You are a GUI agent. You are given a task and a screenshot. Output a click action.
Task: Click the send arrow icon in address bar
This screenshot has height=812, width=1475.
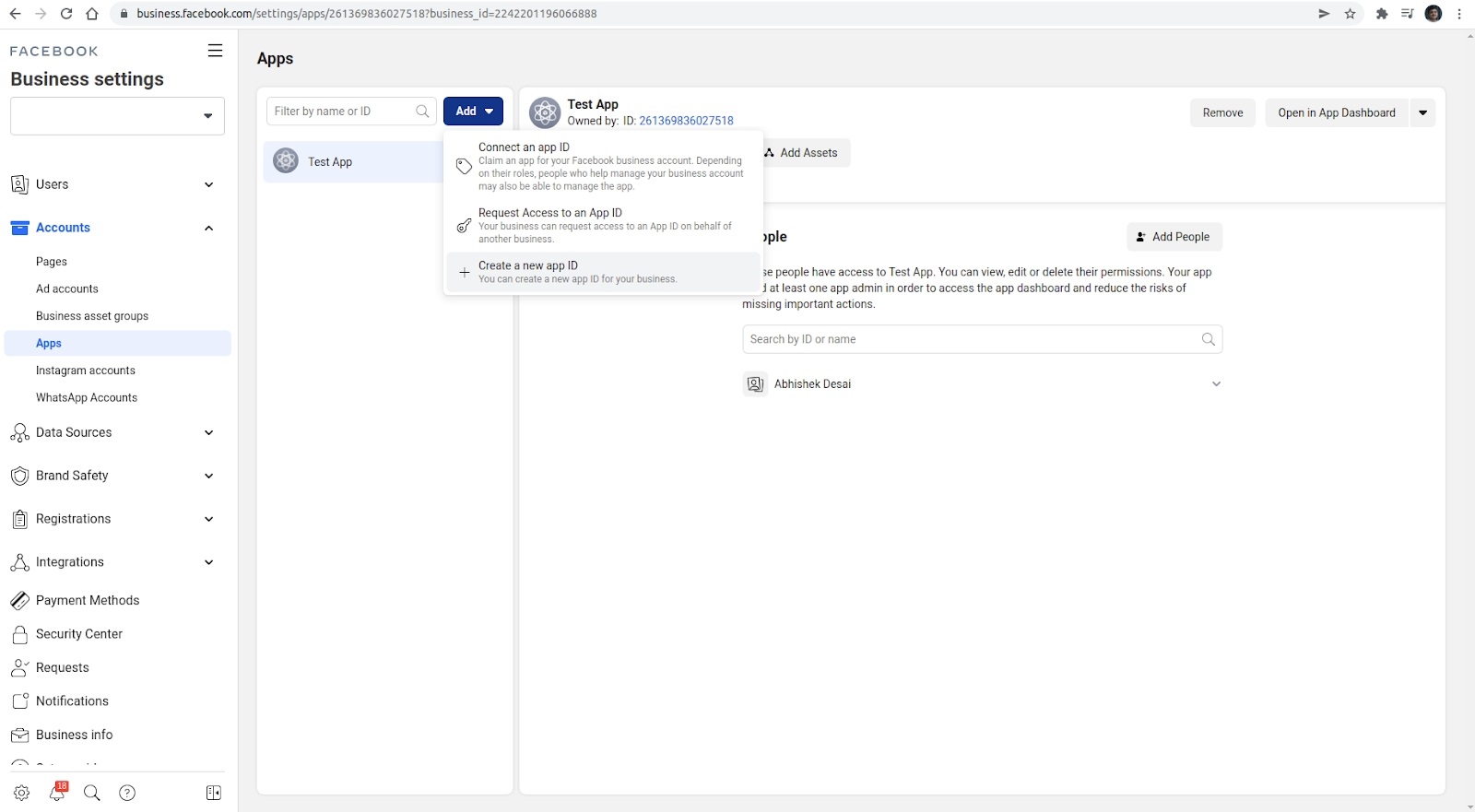1324,14
